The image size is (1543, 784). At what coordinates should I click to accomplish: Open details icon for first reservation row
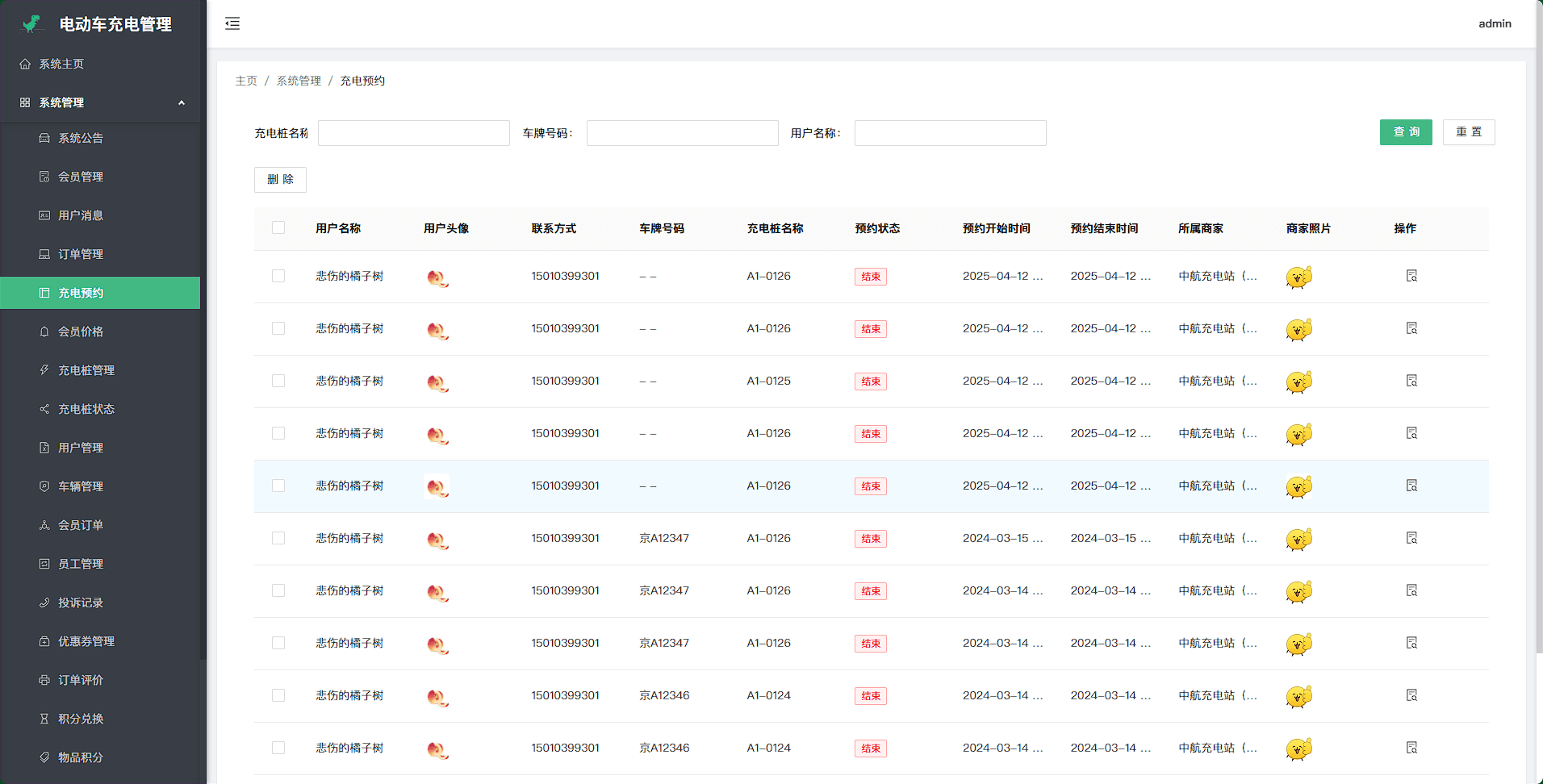[1411, 276]
